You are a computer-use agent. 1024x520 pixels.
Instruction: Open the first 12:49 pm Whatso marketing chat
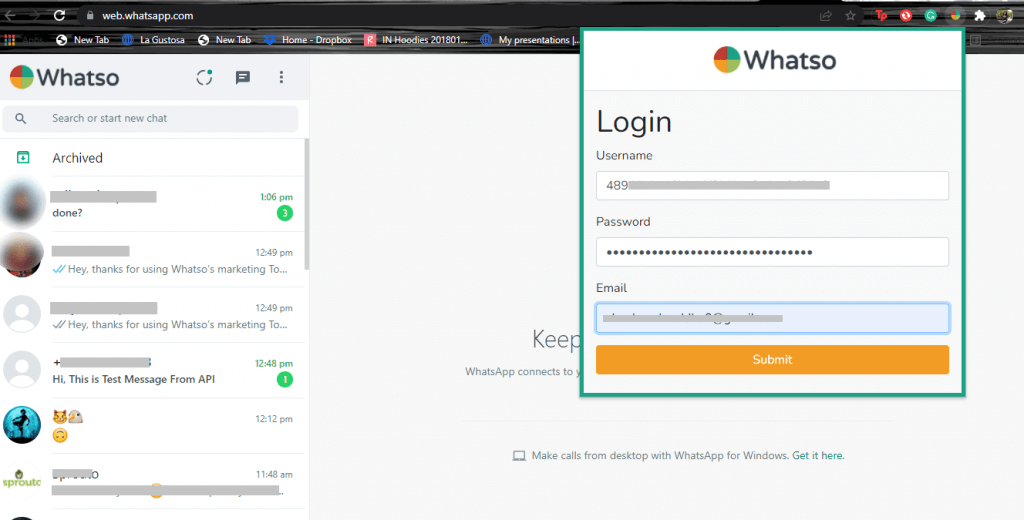[x=153, y=259]
